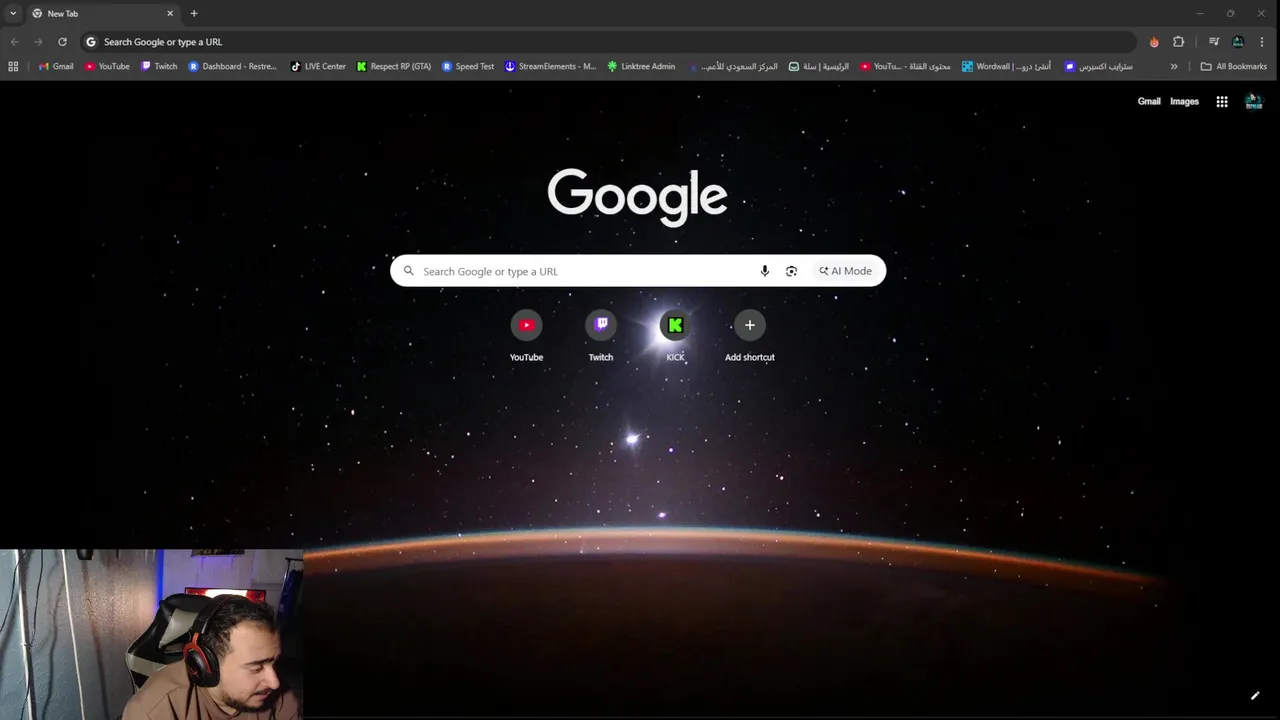Open the Twitch shortcut tile
This screenshot has width=1280, height=720.
[x=601, y=337]
